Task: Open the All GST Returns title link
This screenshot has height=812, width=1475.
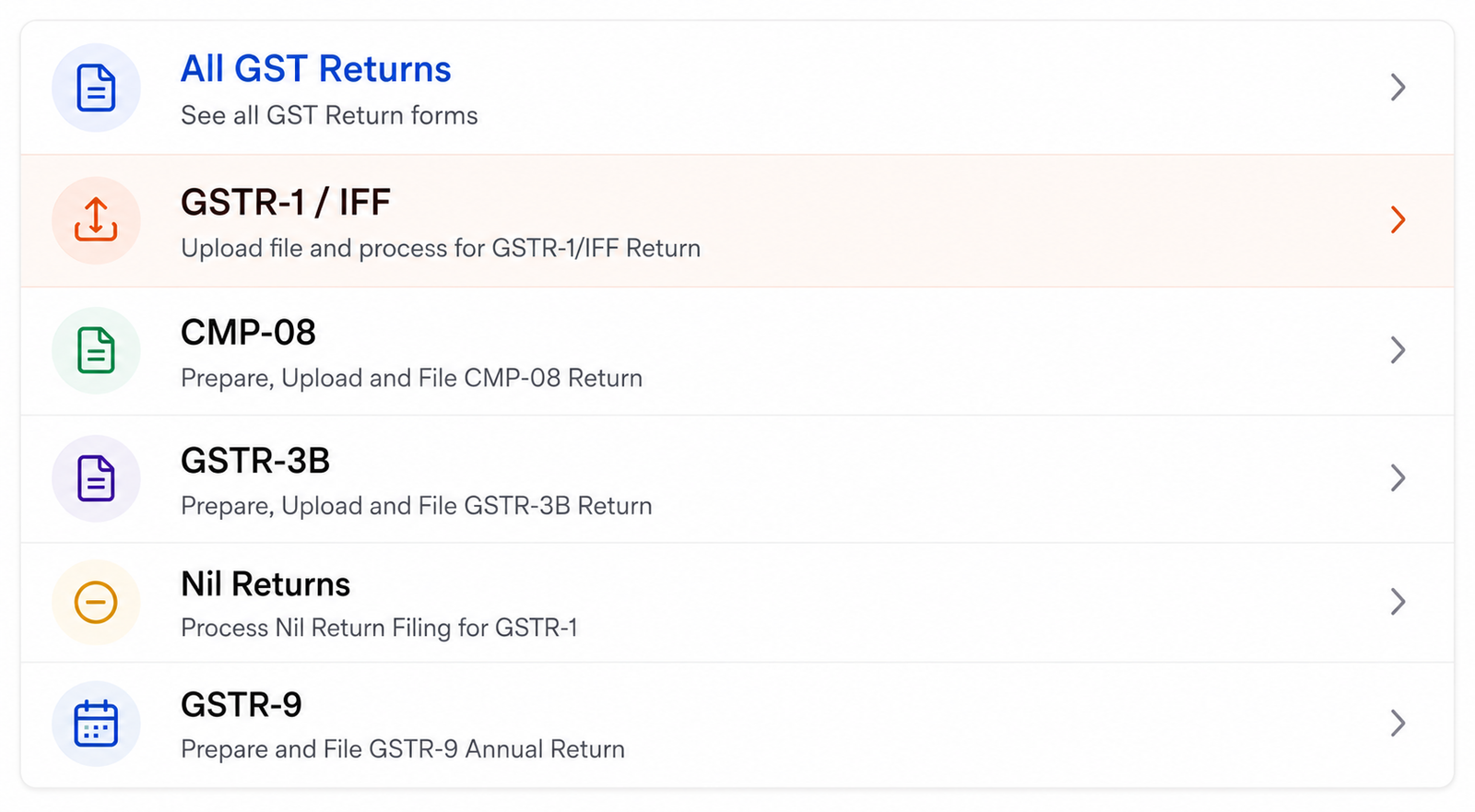Action: [315, 69]
